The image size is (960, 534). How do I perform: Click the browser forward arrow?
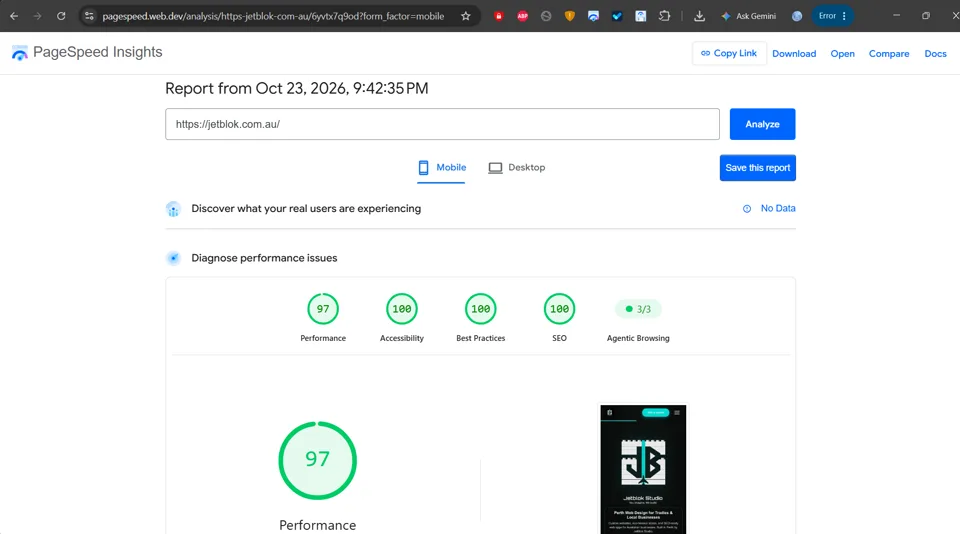pyautogui.click(x=37, y=16)
